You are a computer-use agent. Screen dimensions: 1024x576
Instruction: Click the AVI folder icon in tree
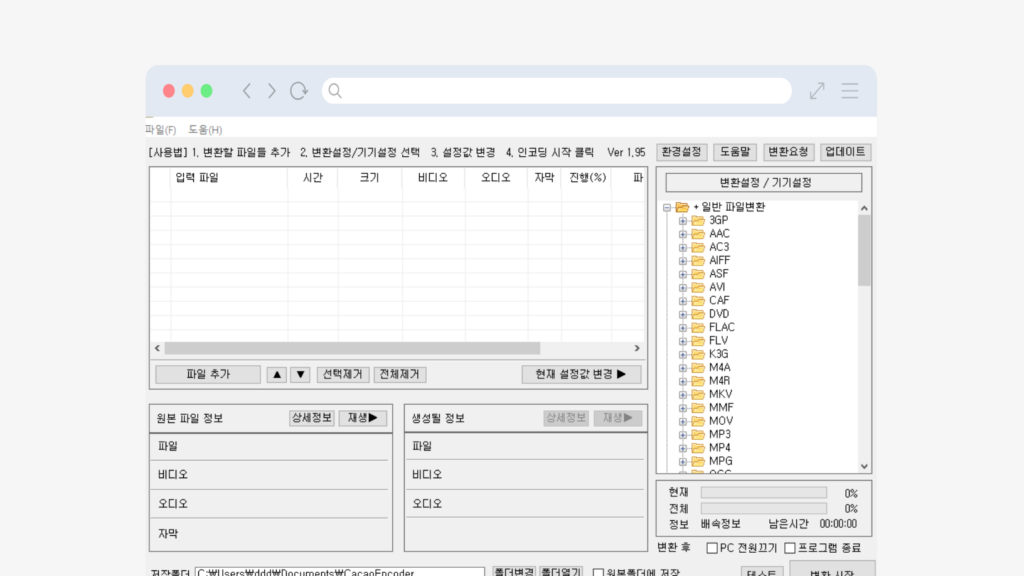coord(698,287)
